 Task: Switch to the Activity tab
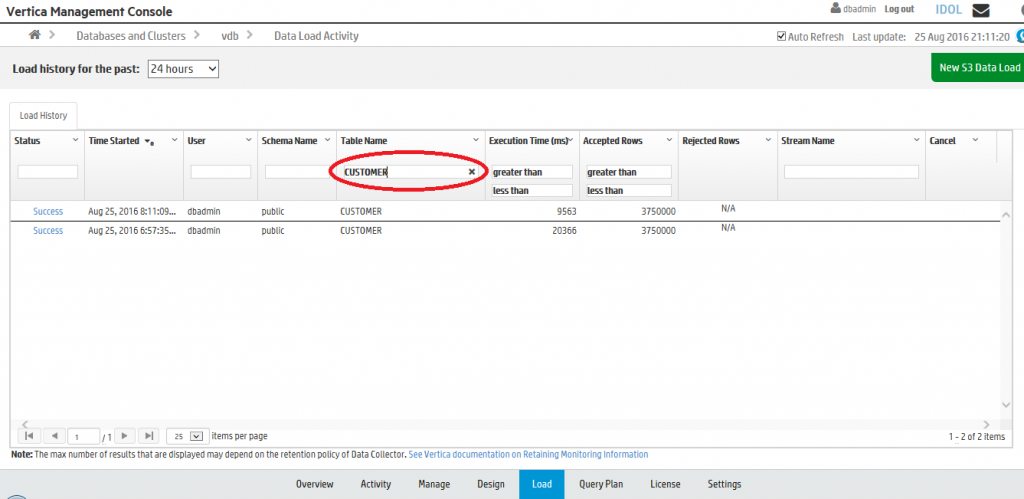pos(376,484)
